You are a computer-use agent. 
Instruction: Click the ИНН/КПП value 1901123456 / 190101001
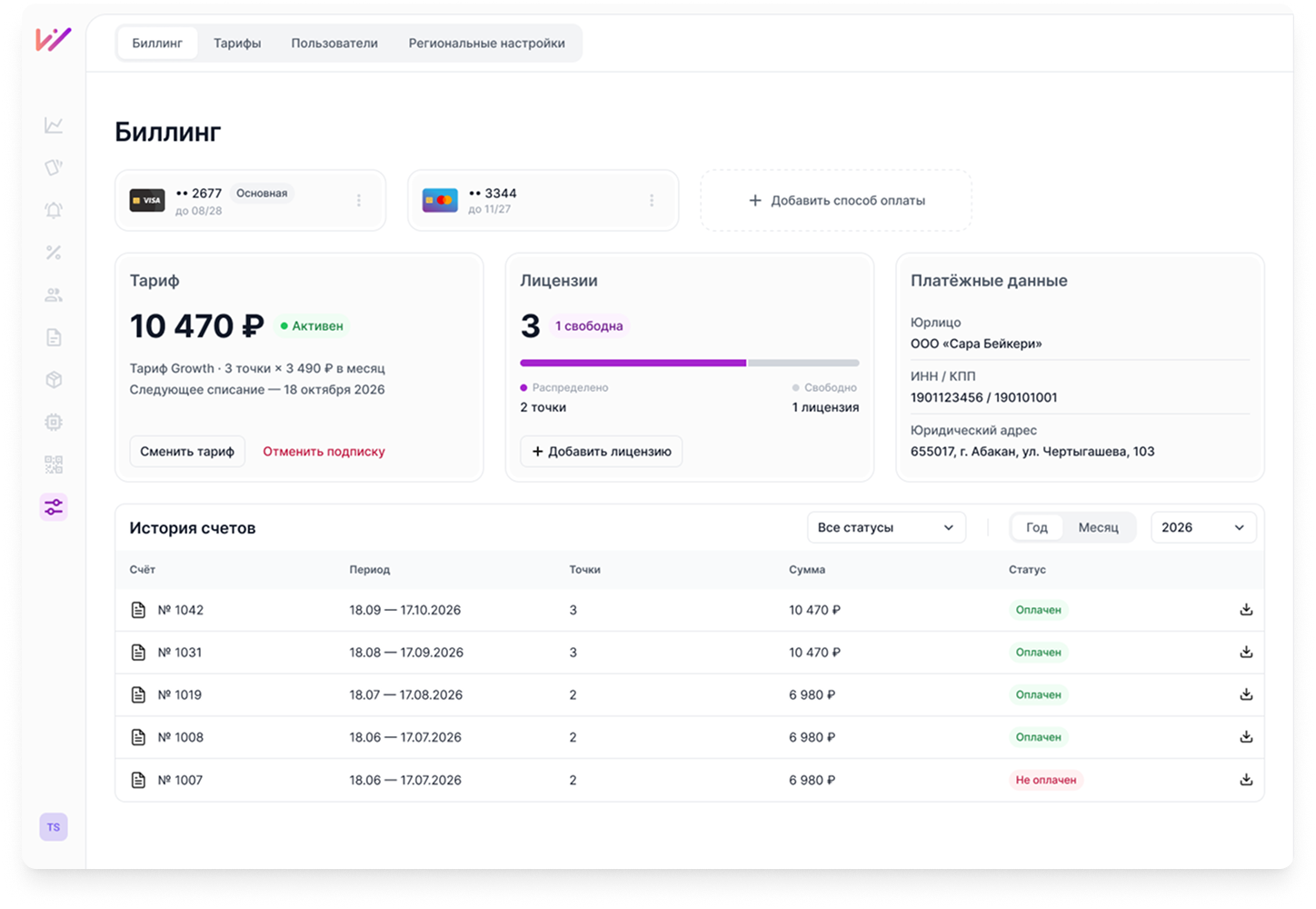pyautogui.click(x=983, y=397)
